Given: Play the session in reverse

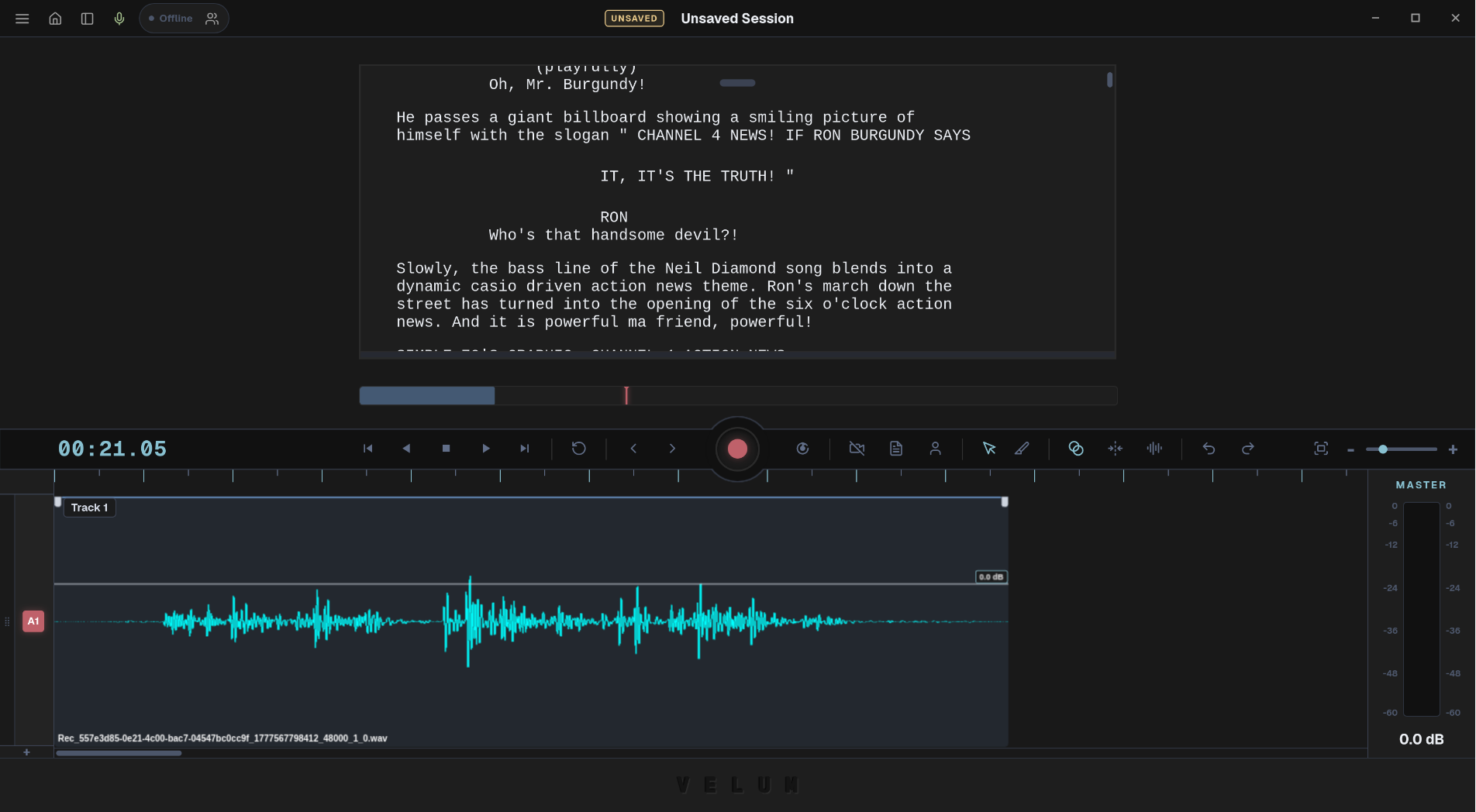Looking at the screenshot, I should click(406, 449).
